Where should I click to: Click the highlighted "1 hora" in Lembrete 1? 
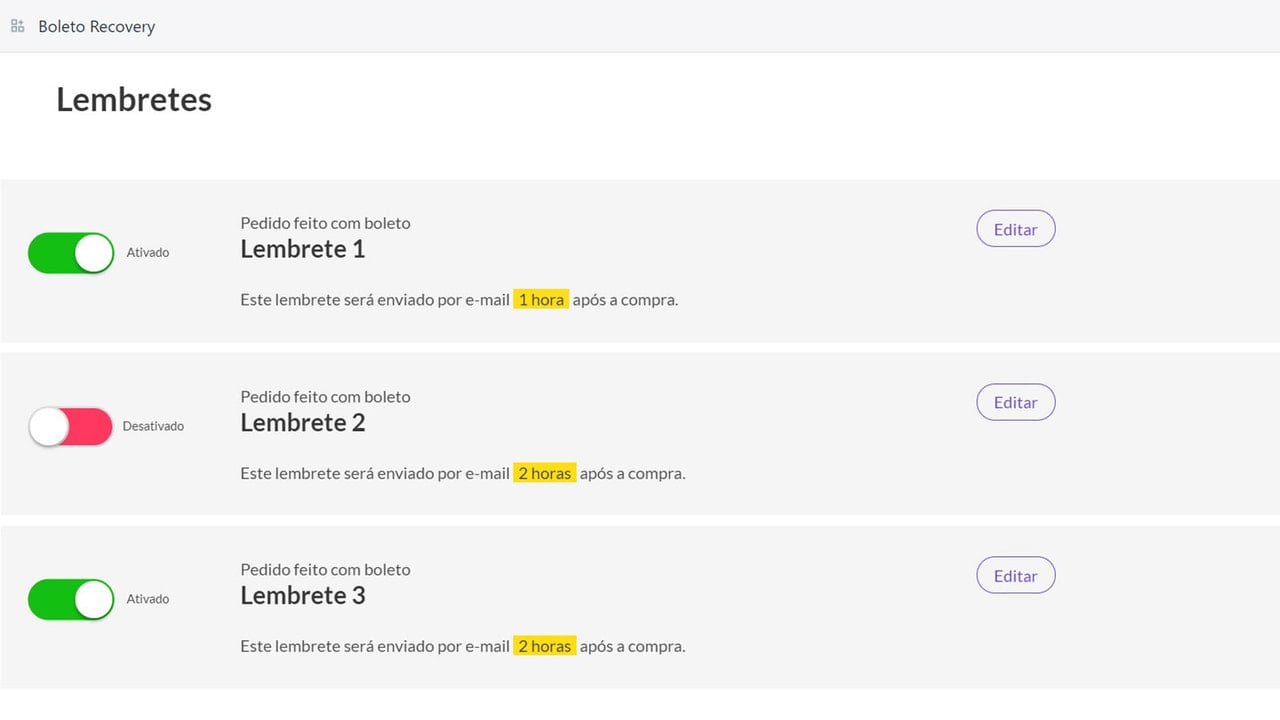(x=541, y=299)
